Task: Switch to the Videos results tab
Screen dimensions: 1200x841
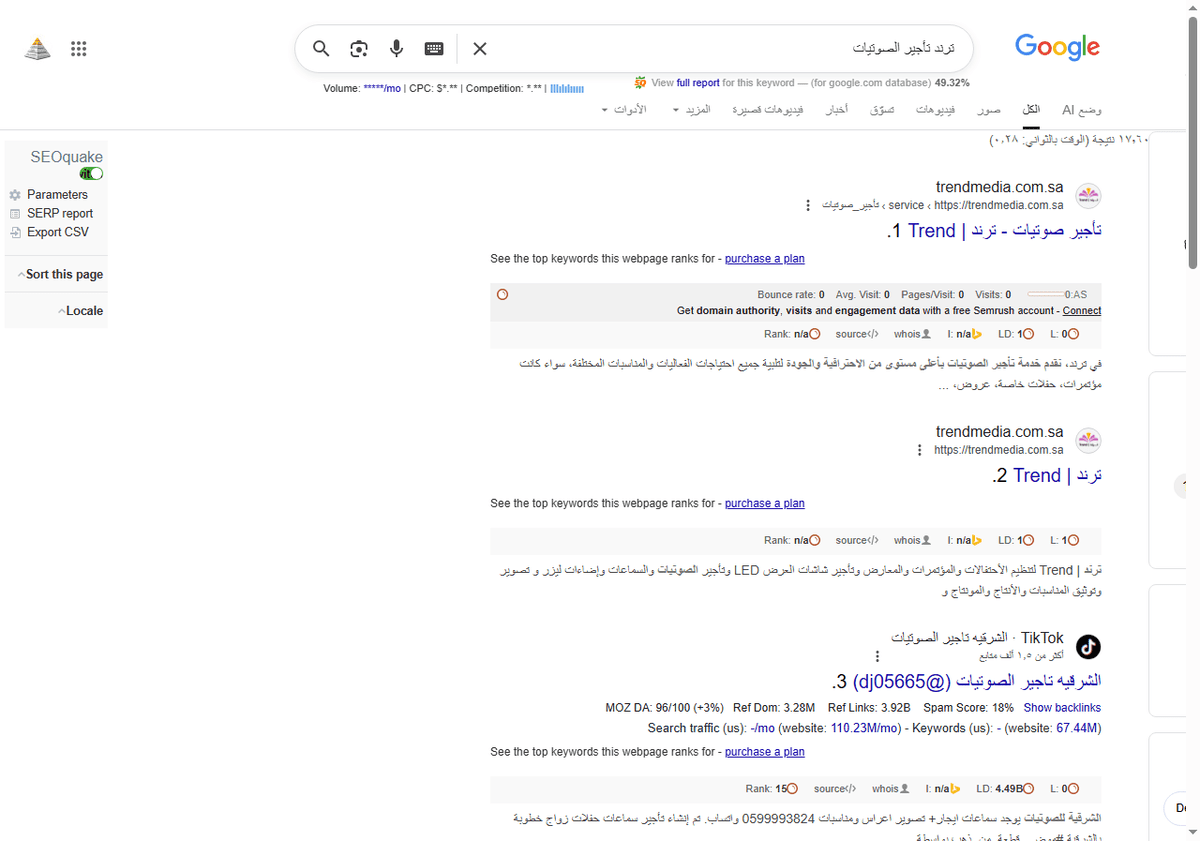Action: click(x=935, y=110)
